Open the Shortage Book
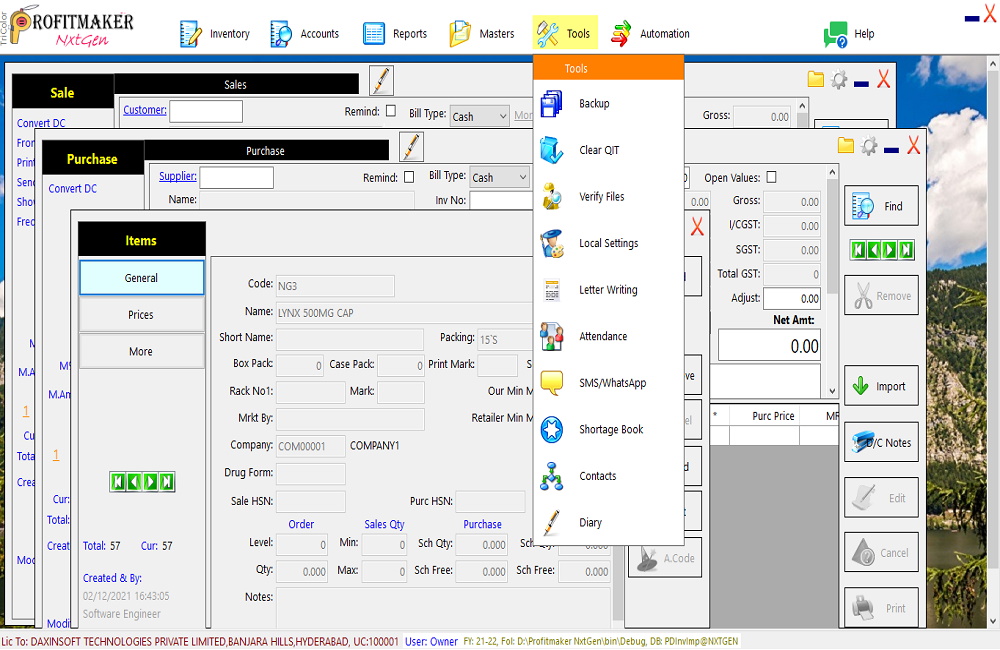Screen dimensions: 1000x650 click(x=611, y=430)
